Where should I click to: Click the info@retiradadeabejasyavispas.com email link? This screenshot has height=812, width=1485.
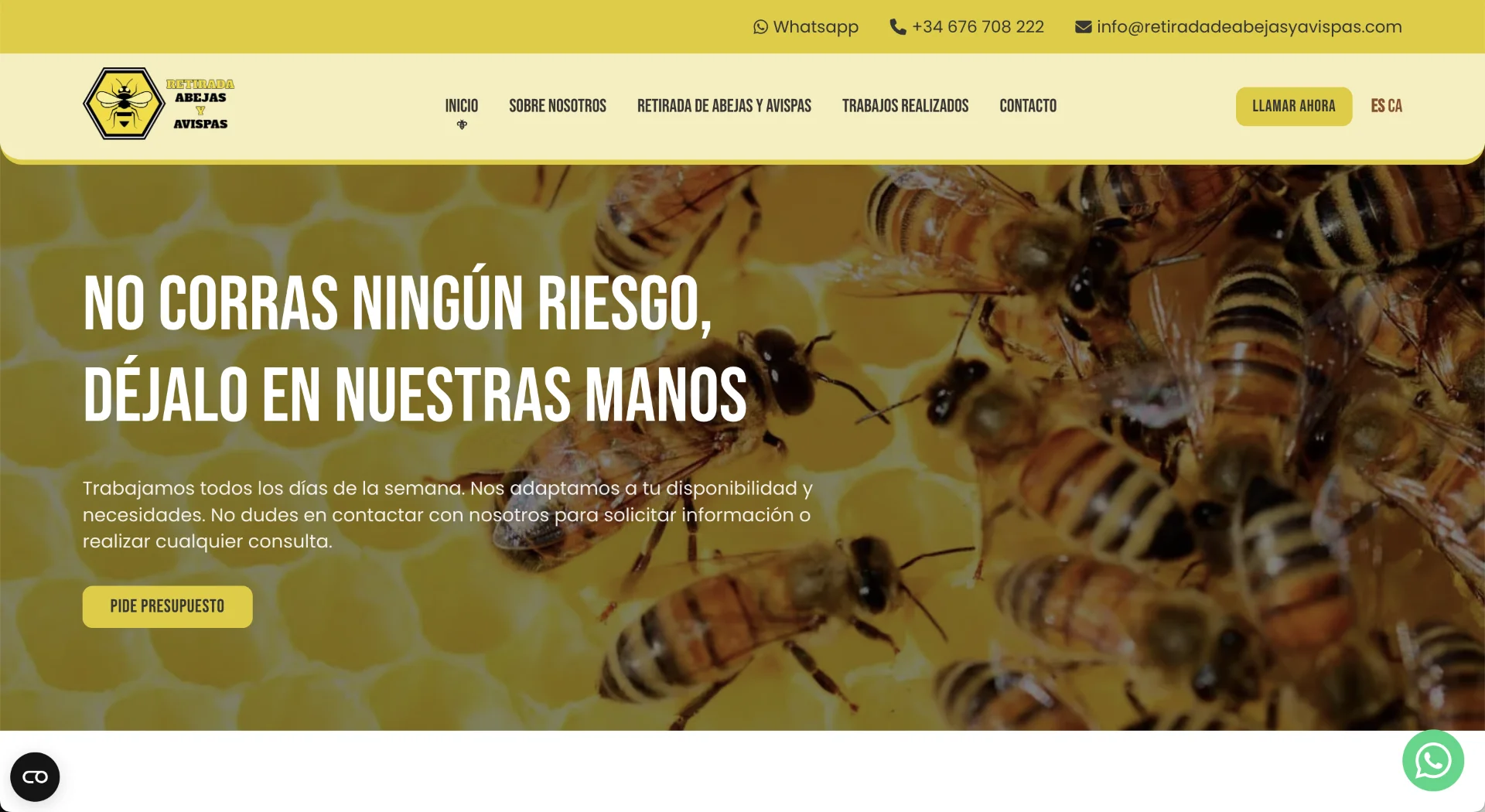point(1248,27)
